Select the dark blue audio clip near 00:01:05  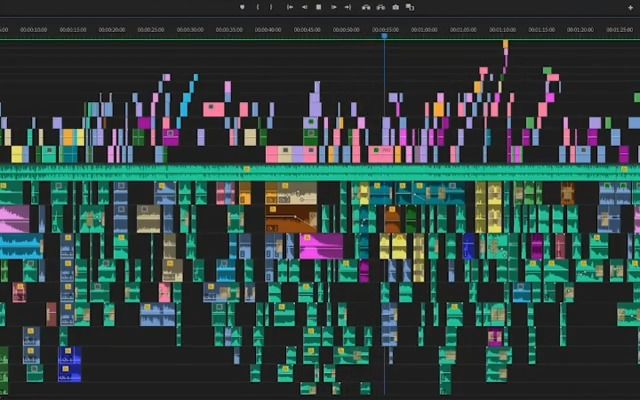tap(468, 246)
